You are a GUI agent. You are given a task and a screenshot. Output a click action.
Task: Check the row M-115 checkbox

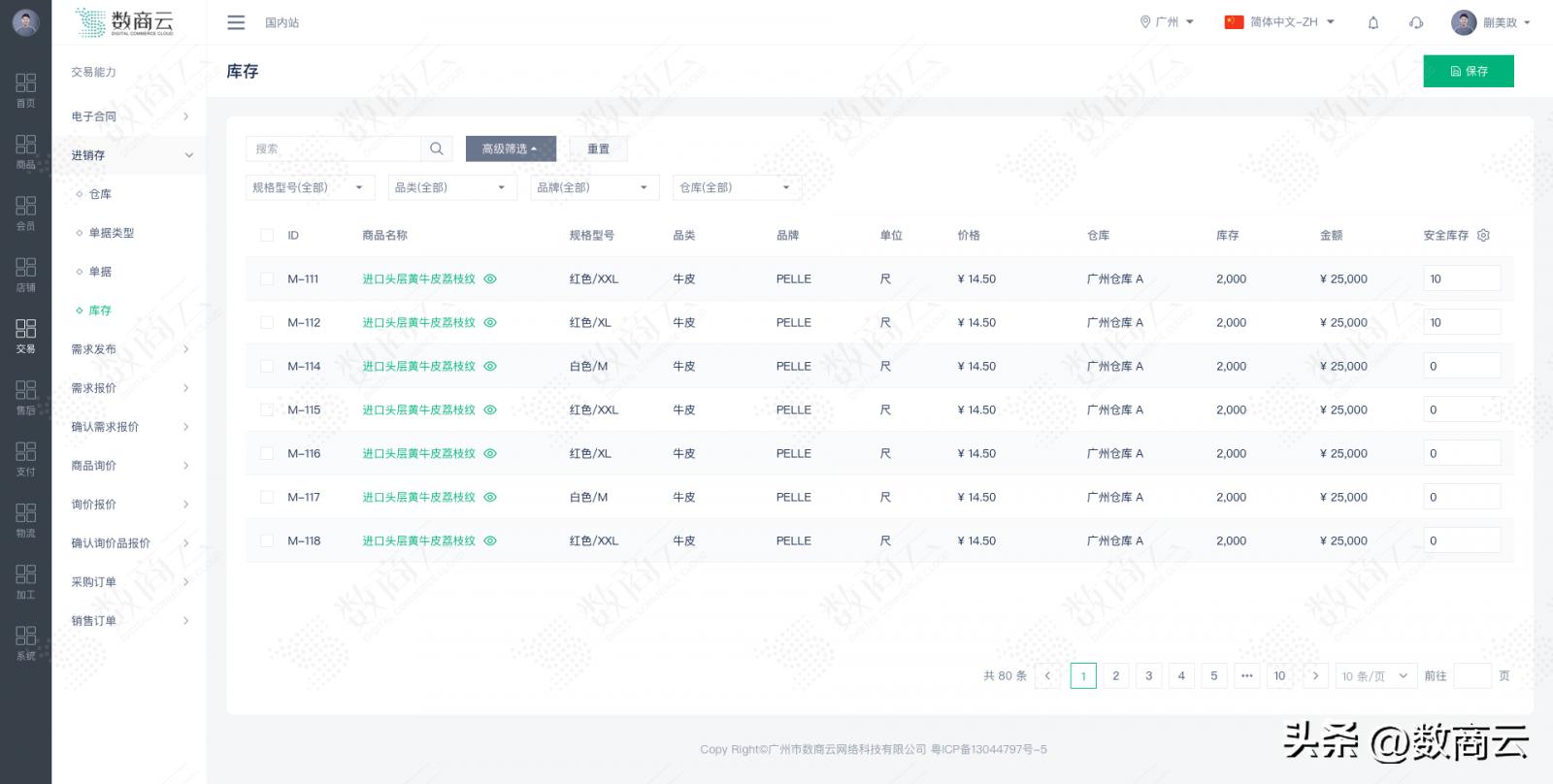[267, 409]
